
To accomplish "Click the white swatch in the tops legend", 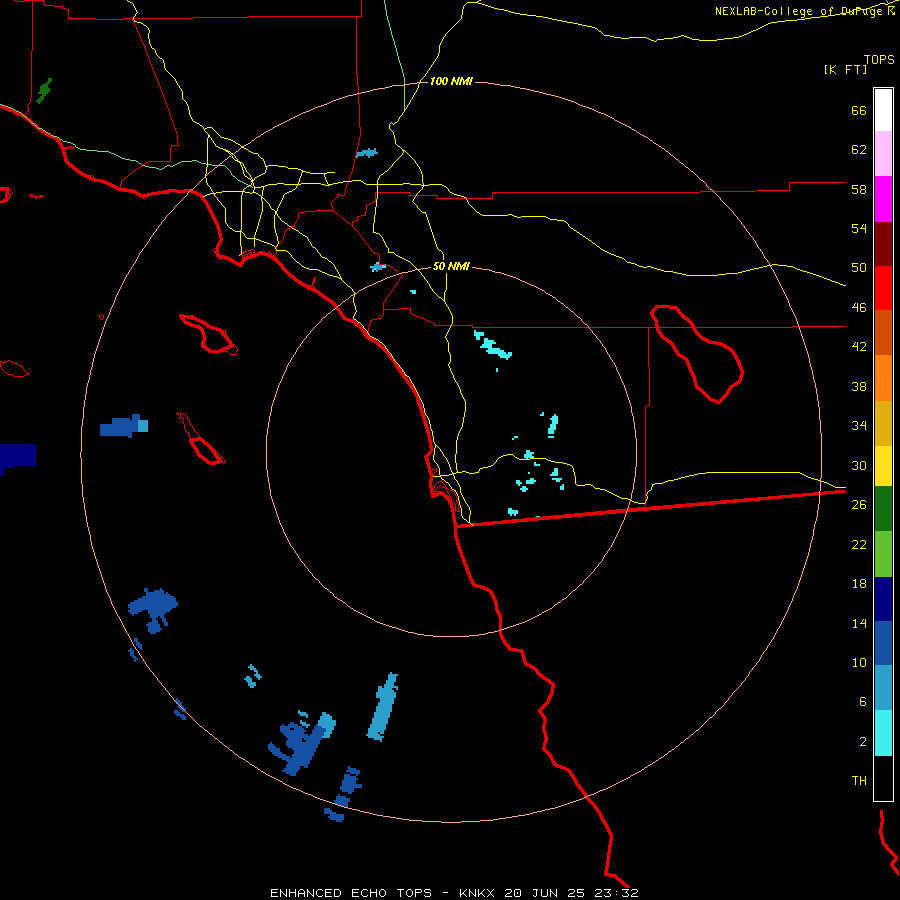I will tap(883, 110).
